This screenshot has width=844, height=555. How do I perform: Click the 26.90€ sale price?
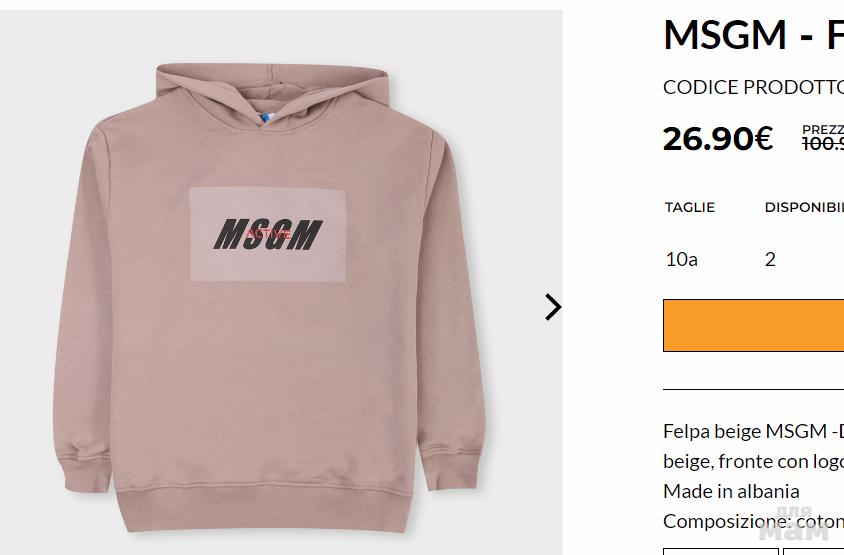(718, 139)
